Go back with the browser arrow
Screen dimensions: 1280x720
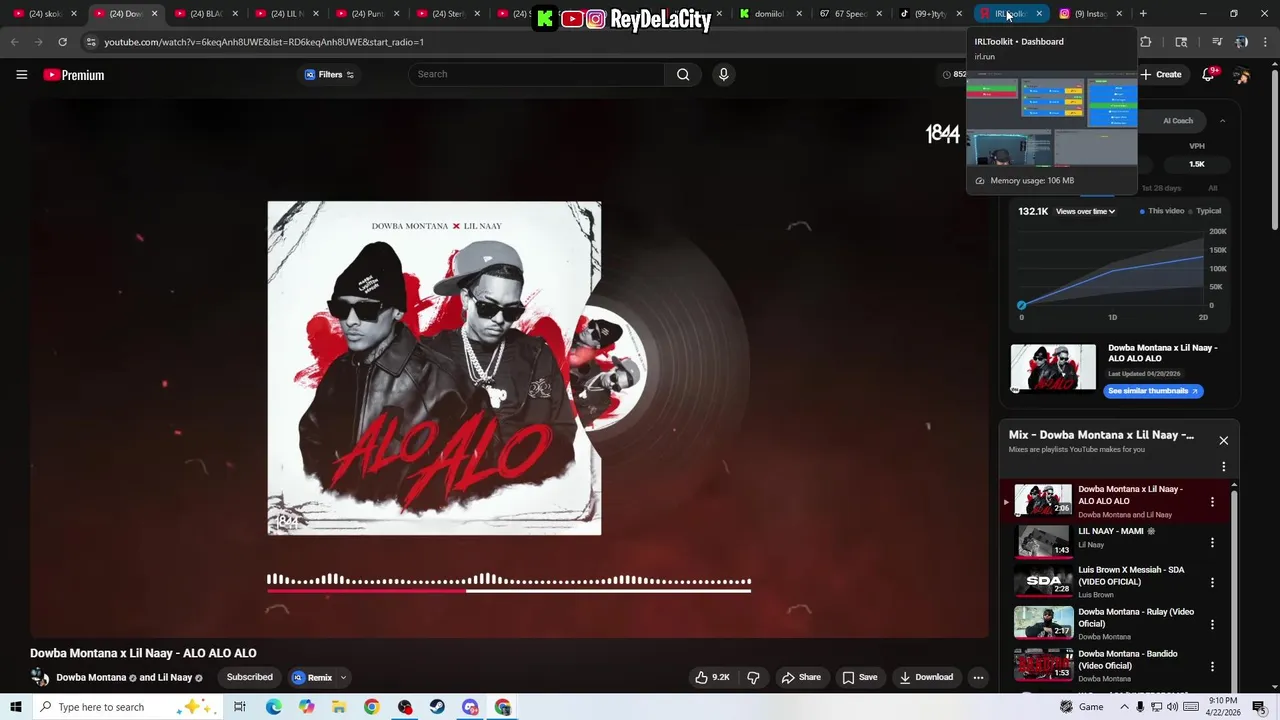click(14, 42)
